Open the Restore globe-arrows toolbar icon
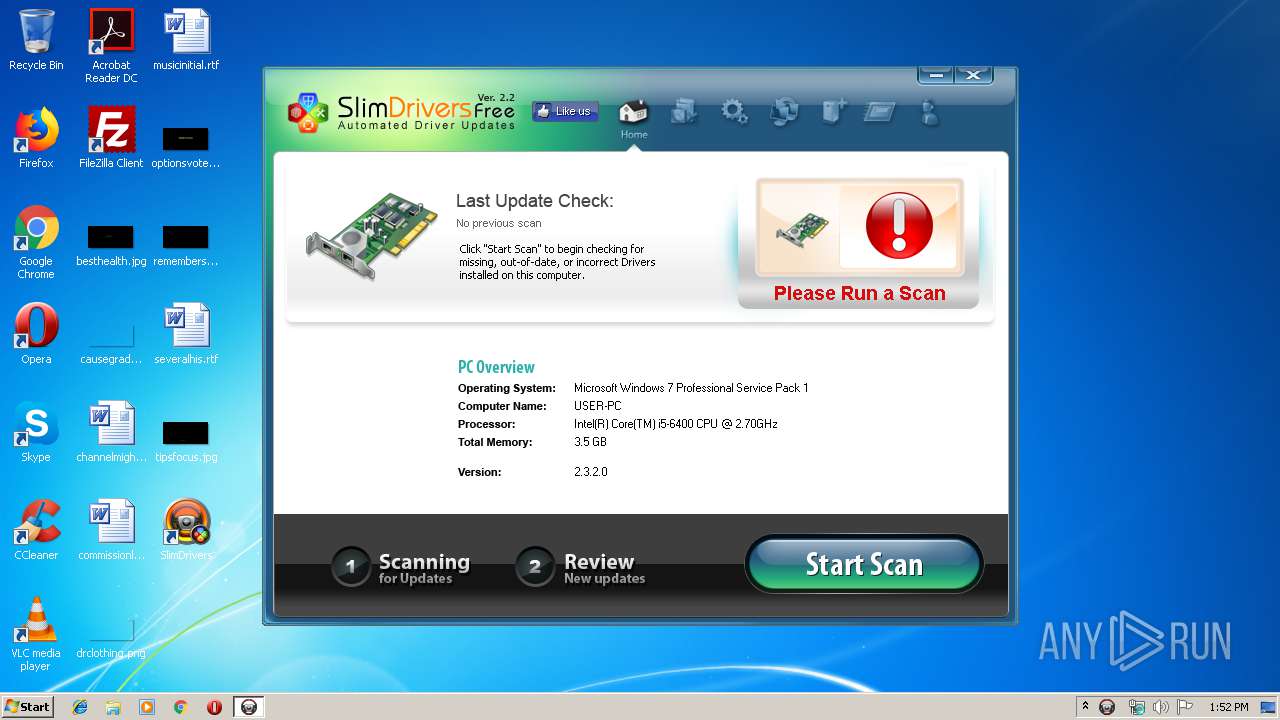 click(784, 111)
